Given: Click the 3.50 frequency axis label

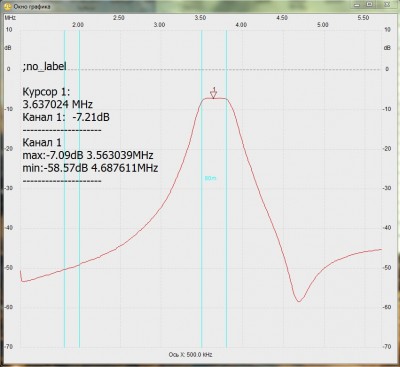Looking at the screenshot, I should 200,18.
